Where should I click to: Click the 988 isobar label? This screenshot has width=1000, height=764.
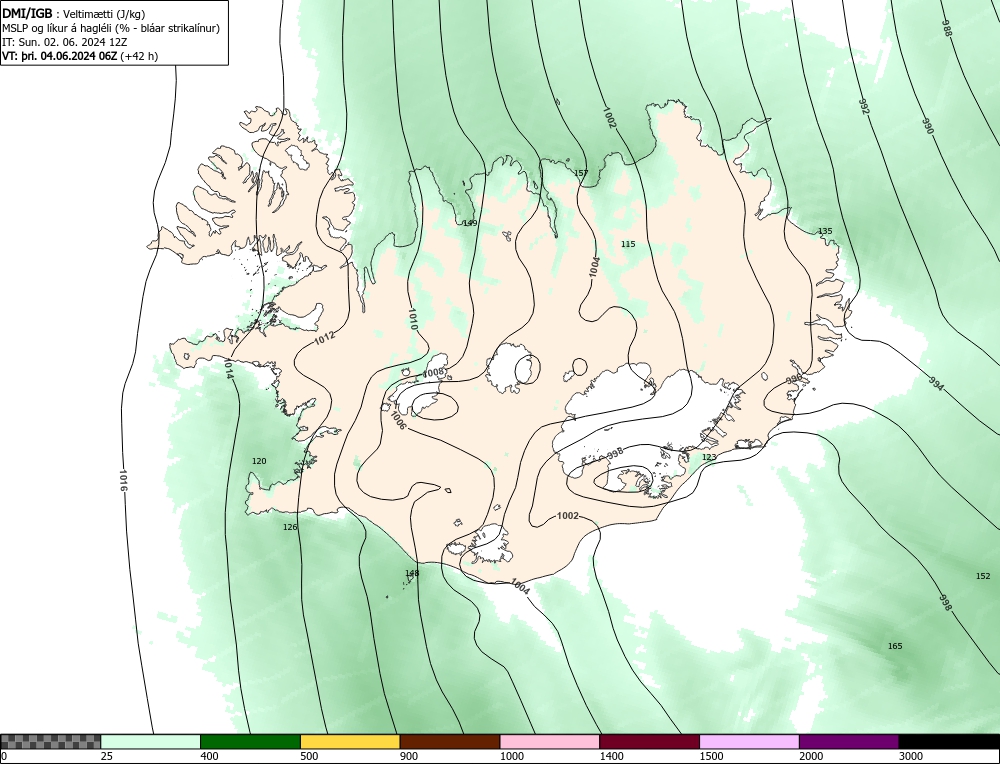pyautogui.click(x=947, y=28)
